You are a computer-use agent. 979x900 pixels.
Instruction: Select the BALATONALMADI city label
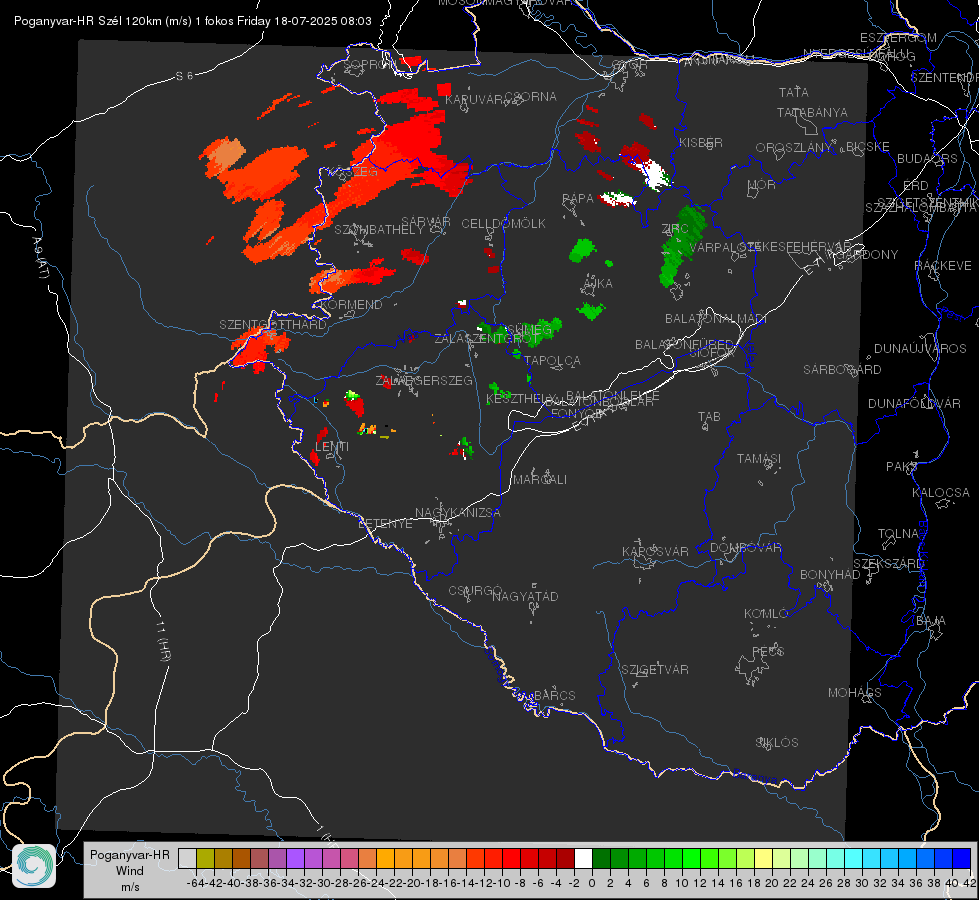(716, 319)
